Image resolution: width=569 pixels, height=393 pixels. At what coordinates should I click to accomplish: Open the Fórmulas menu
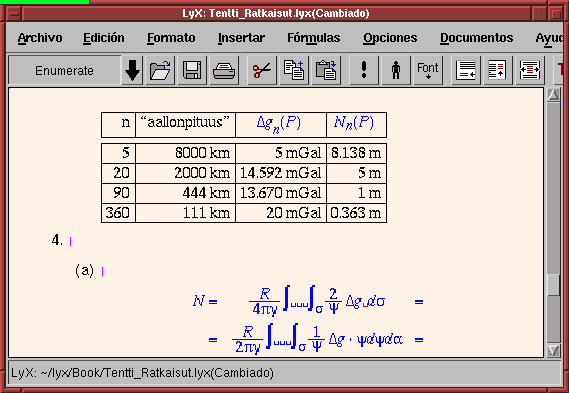point(314,38)
